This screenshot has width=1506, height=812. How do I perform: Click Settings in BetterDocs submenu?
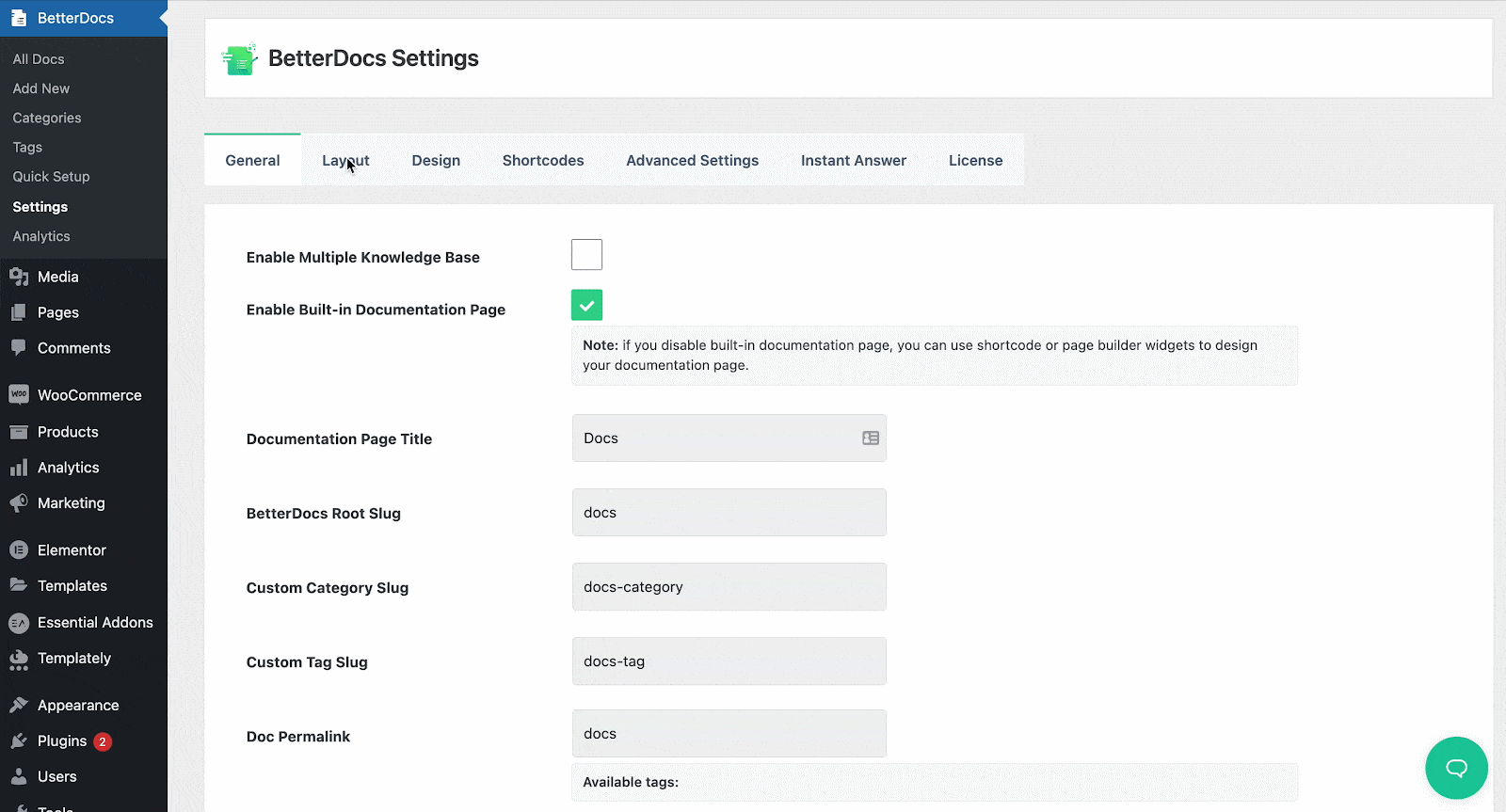click(x=40, y=206)
